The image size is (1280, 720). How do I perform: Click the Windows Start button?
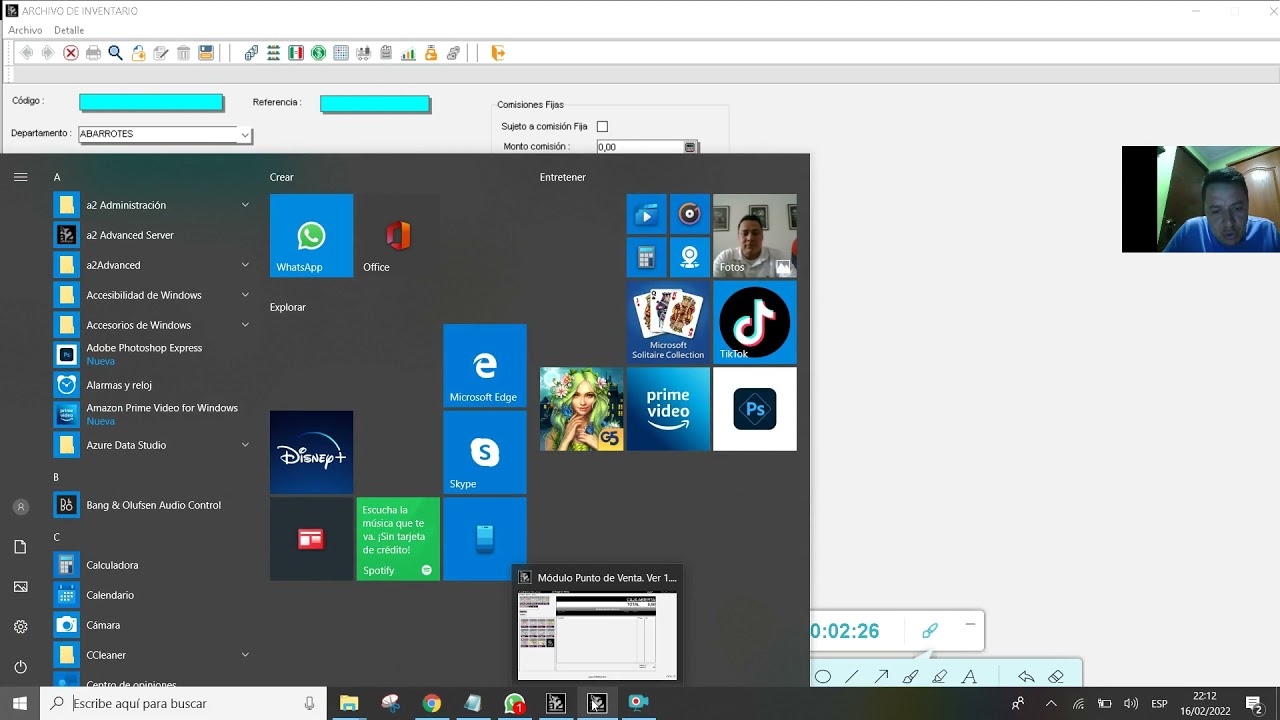click(20, 703)
